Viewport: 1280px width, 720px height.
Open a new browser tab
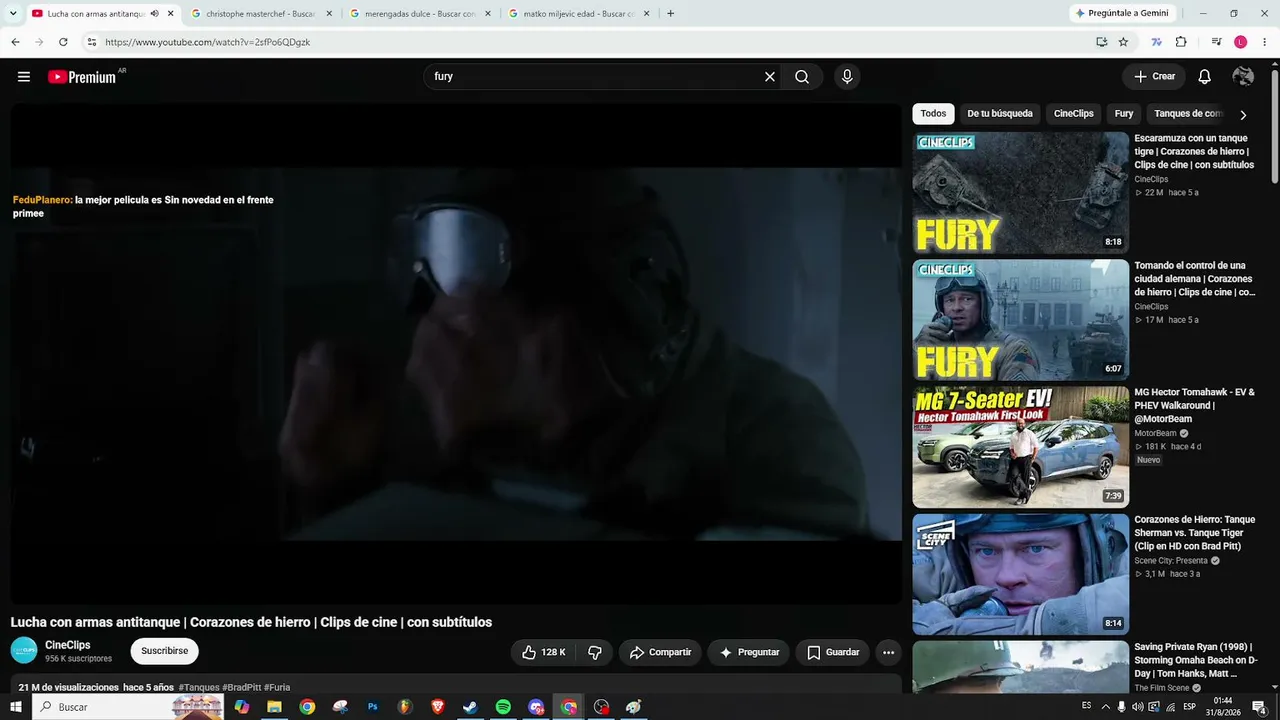670,14
